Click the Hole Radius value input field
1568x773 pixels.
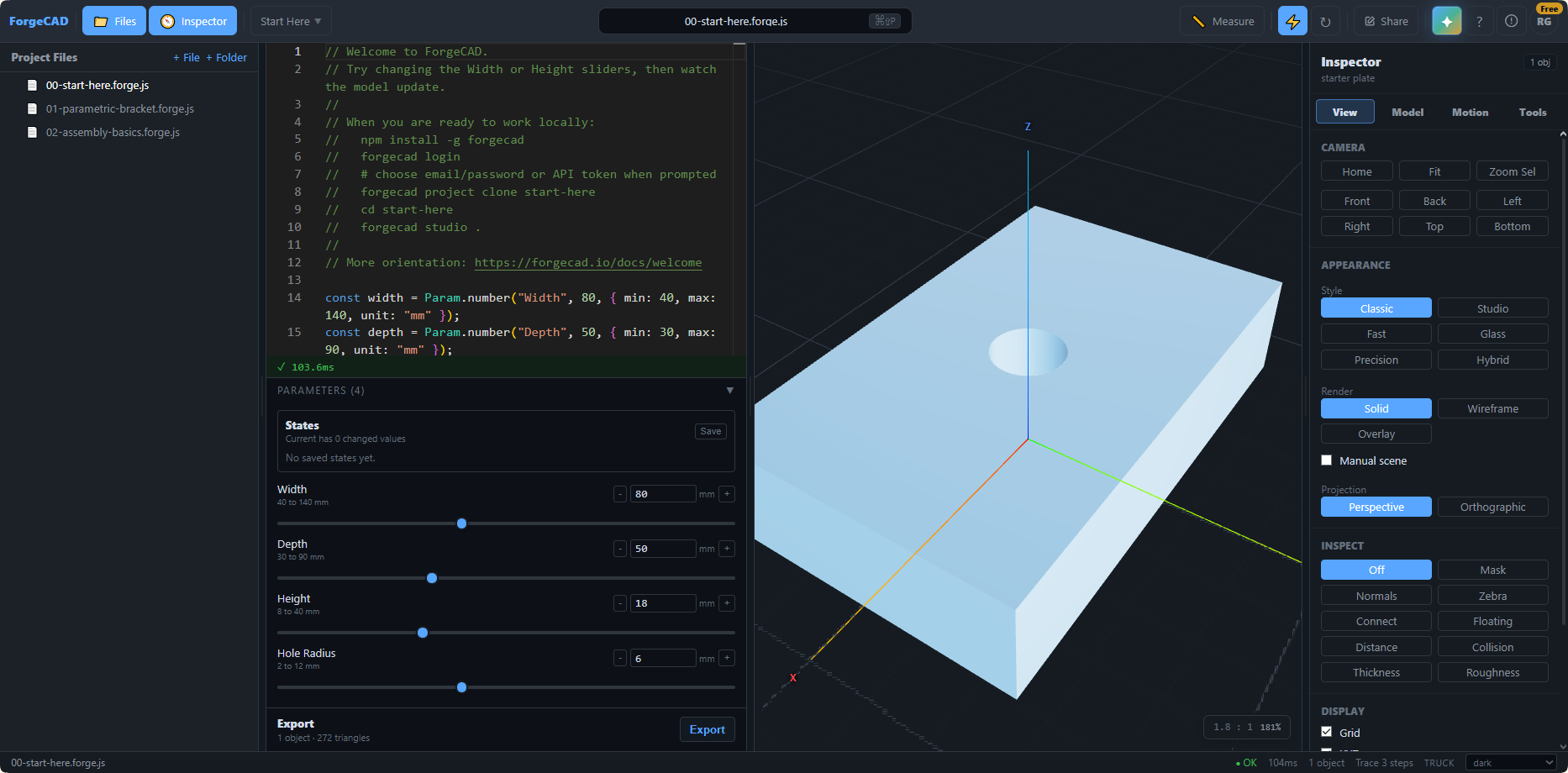[663, 658]
